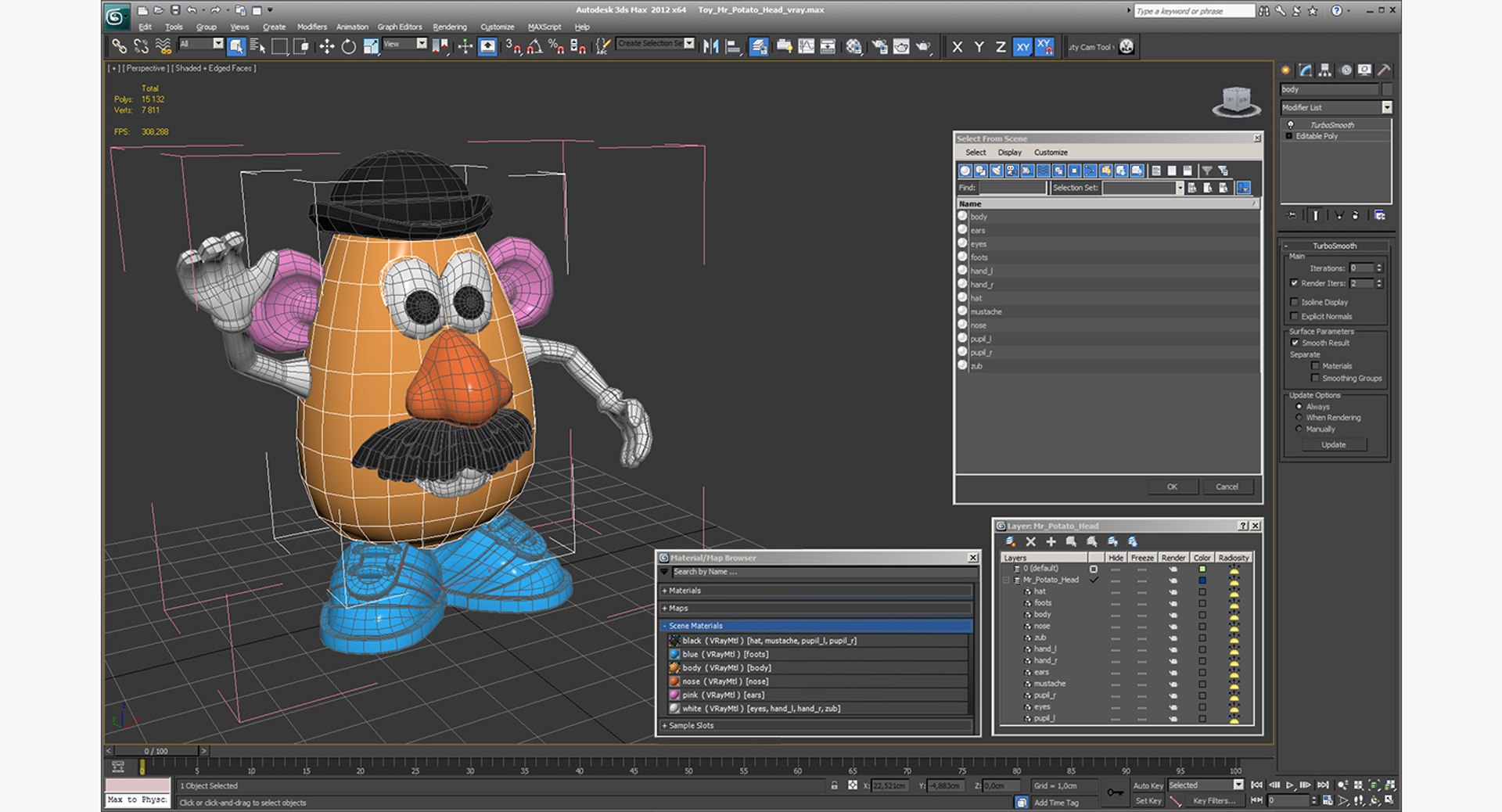Open Key Filters dialog

[1214, 801]
